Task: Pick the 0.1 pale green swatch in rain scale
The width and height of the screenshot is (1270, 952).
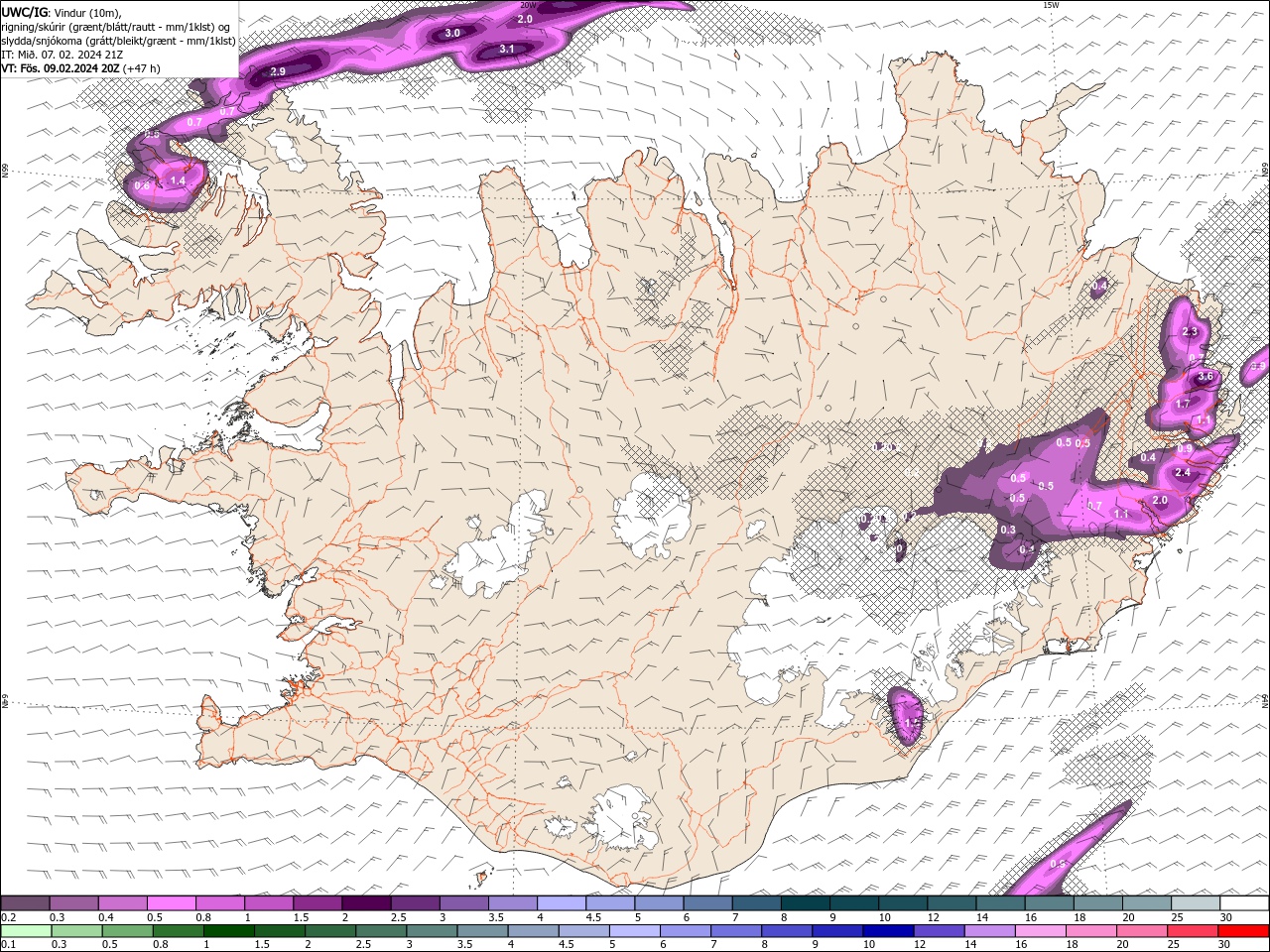Action: 26,931
